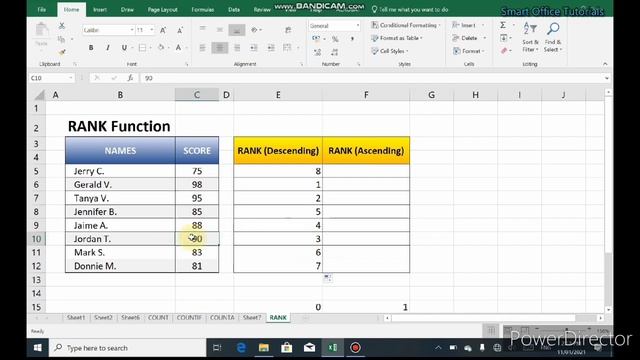Click the Increase Indent icon

271,48
